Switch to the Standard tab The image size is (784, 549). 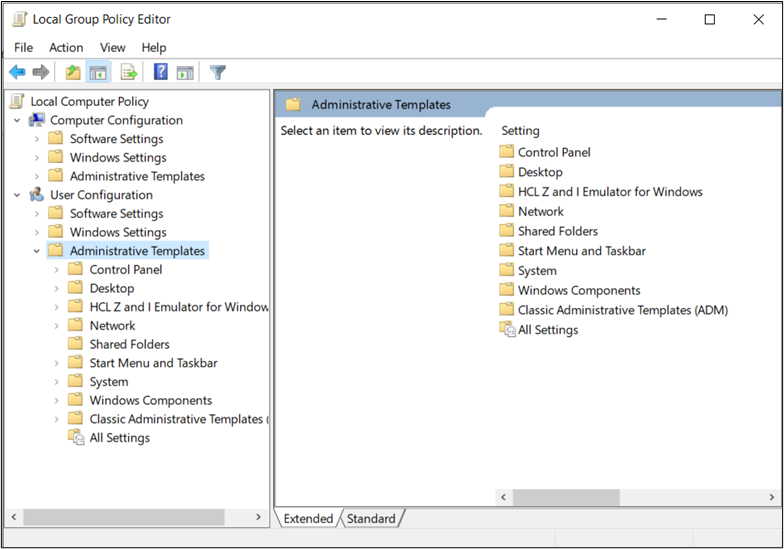click(x=371, y=518)
